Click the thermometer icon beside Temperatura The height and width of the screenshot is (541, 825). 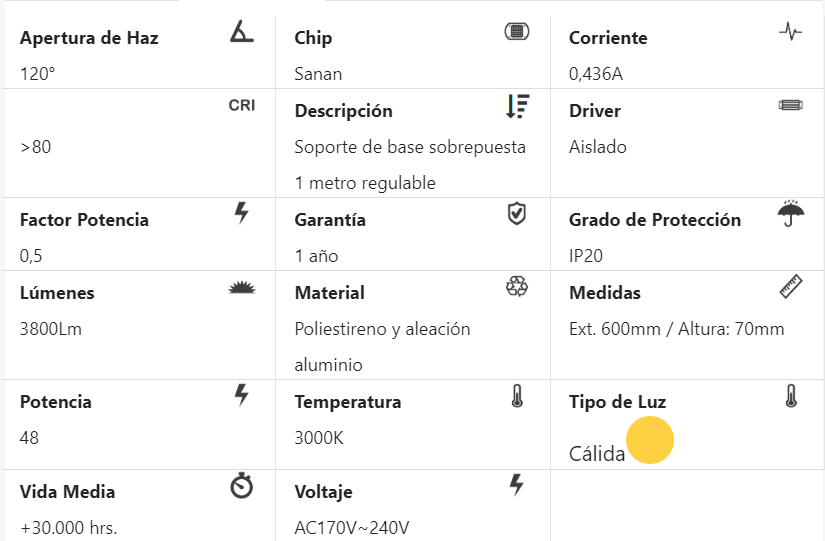click(516, 396)
